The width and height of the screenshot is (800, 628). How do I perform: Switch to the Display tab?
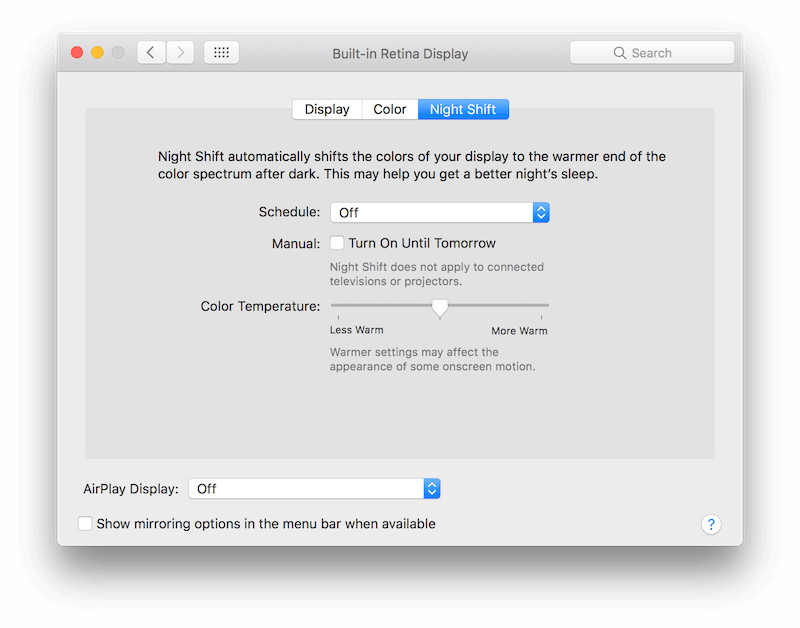tap(328, 109)
